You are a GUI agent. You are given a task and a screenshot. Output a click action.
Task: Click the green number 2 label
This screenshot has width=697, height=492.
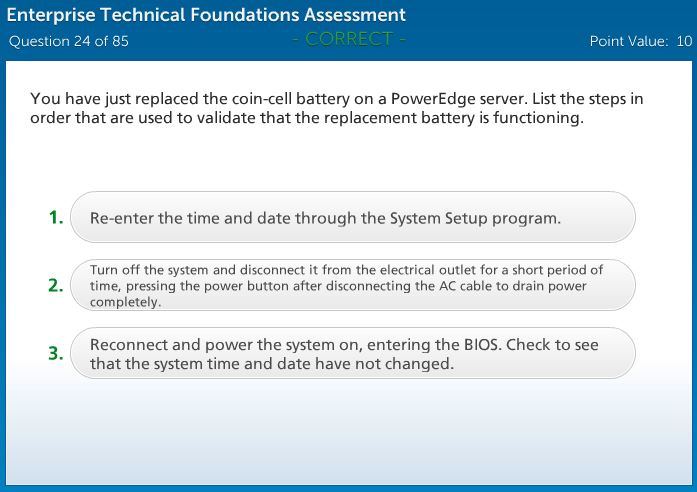56,285
